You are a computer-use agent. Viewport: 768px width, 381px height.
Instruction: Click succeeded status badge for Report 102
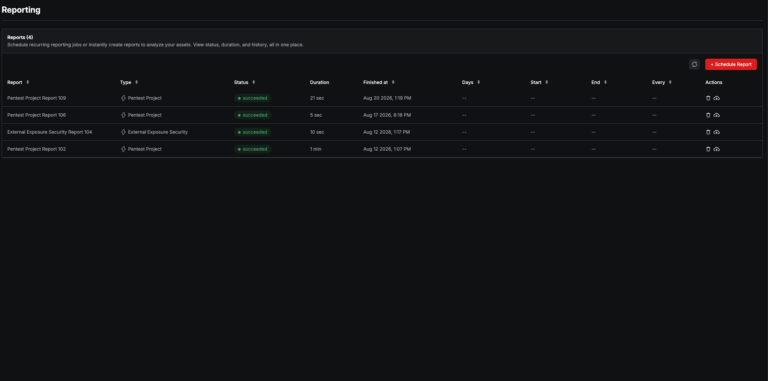tap(252, 149)
